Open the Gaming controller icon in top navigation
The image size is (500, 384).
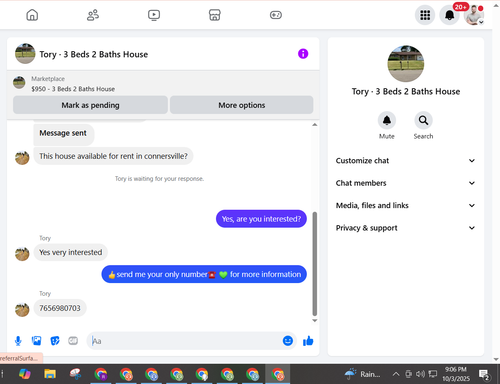pyautogui.click(x=276, y=15)
